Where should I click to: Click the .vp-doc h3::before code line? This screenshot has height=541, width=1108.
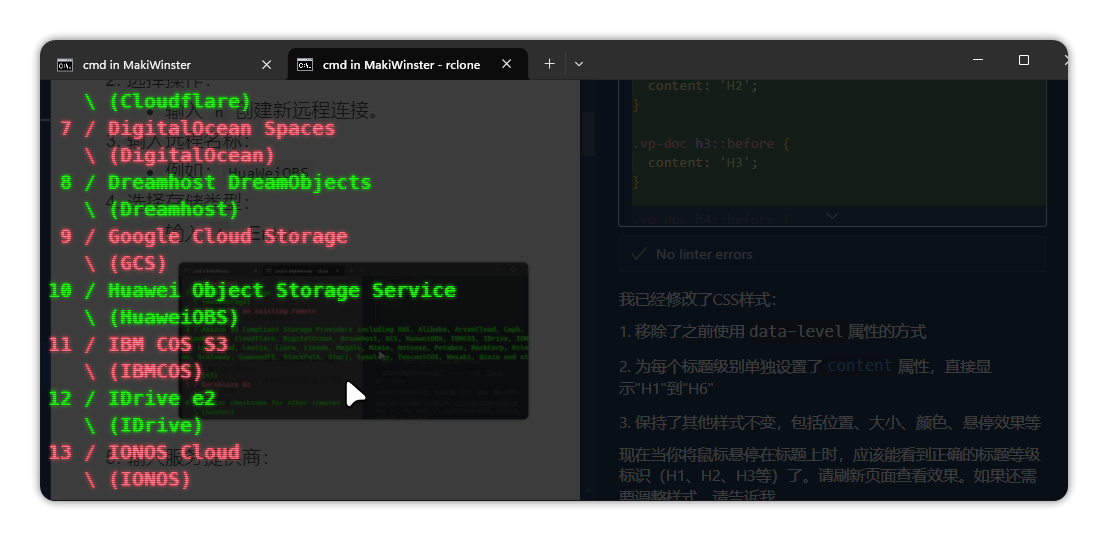(711, 143)
